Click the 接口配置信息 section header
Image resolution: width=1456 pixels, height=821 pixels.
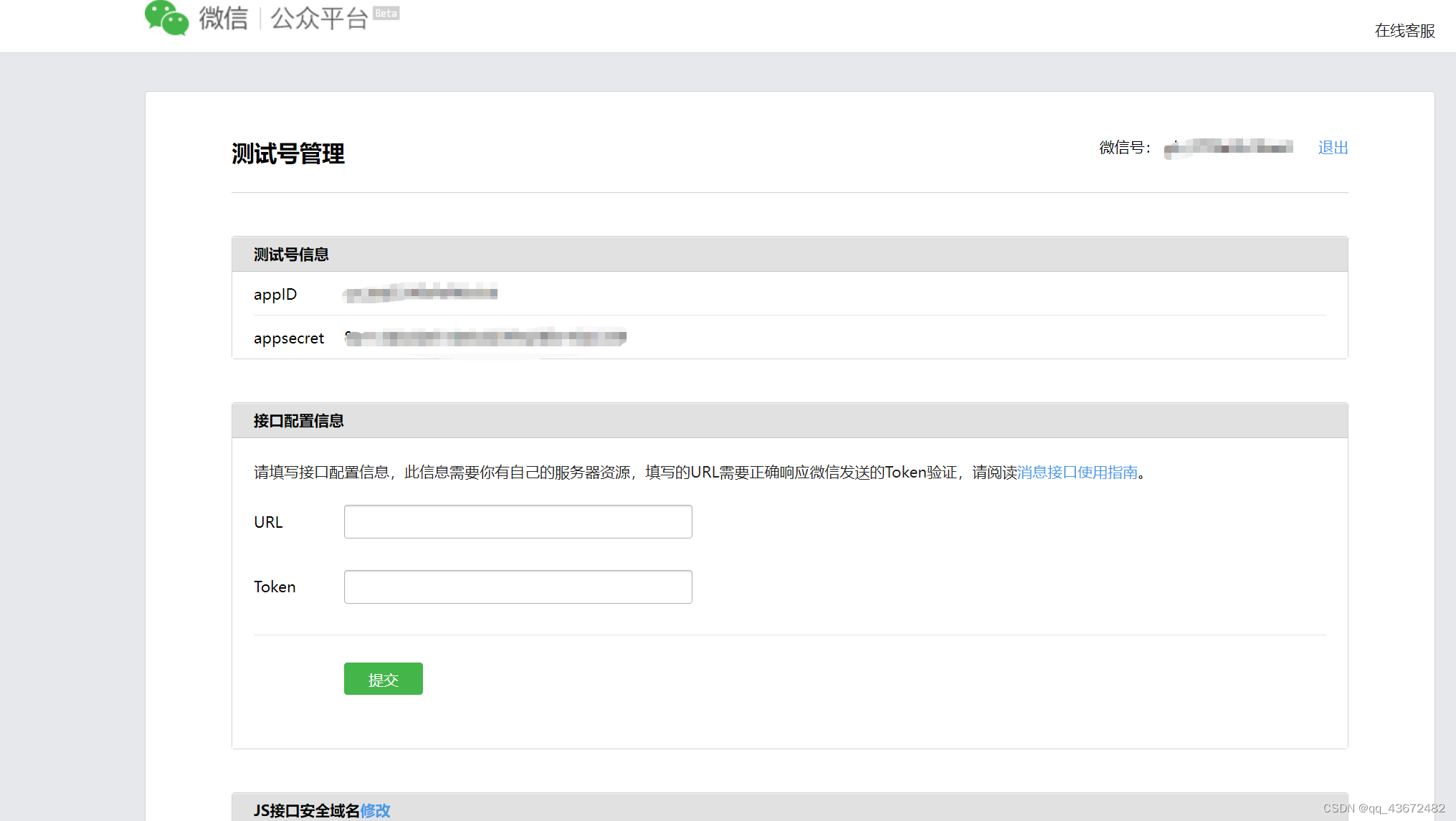click(x=298, y=421)
